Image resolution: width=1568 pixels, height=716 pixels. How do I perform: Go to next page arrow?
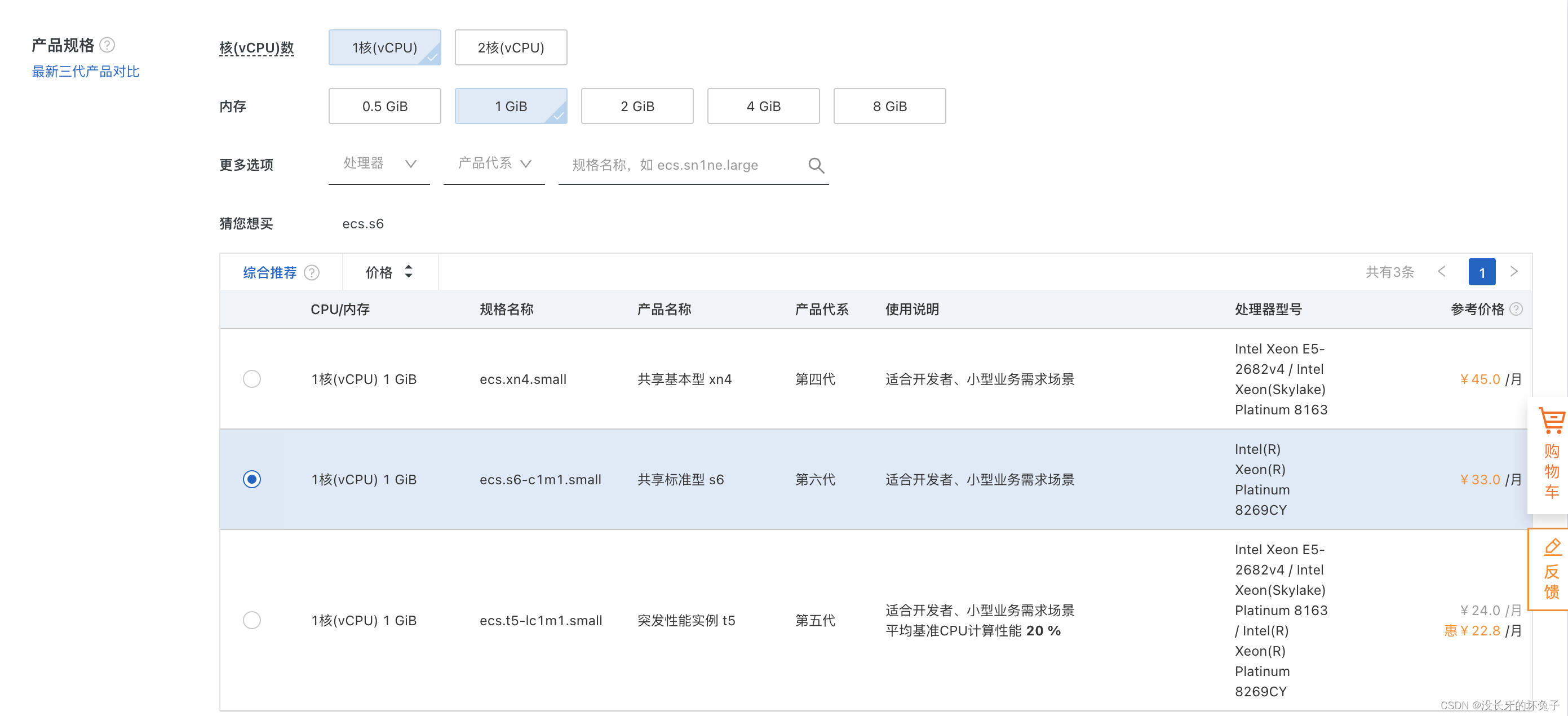point(1514,272)
